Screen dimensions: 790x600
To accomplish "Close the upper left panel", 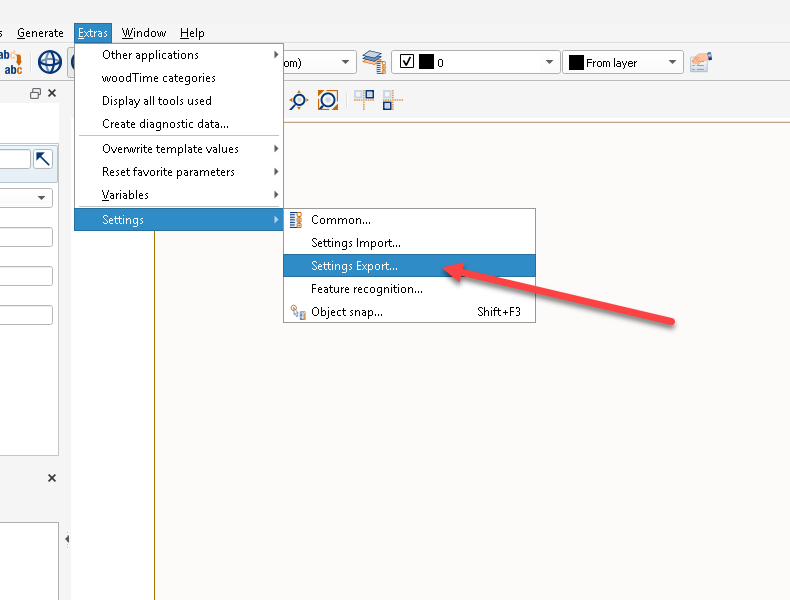I will 52,93.
